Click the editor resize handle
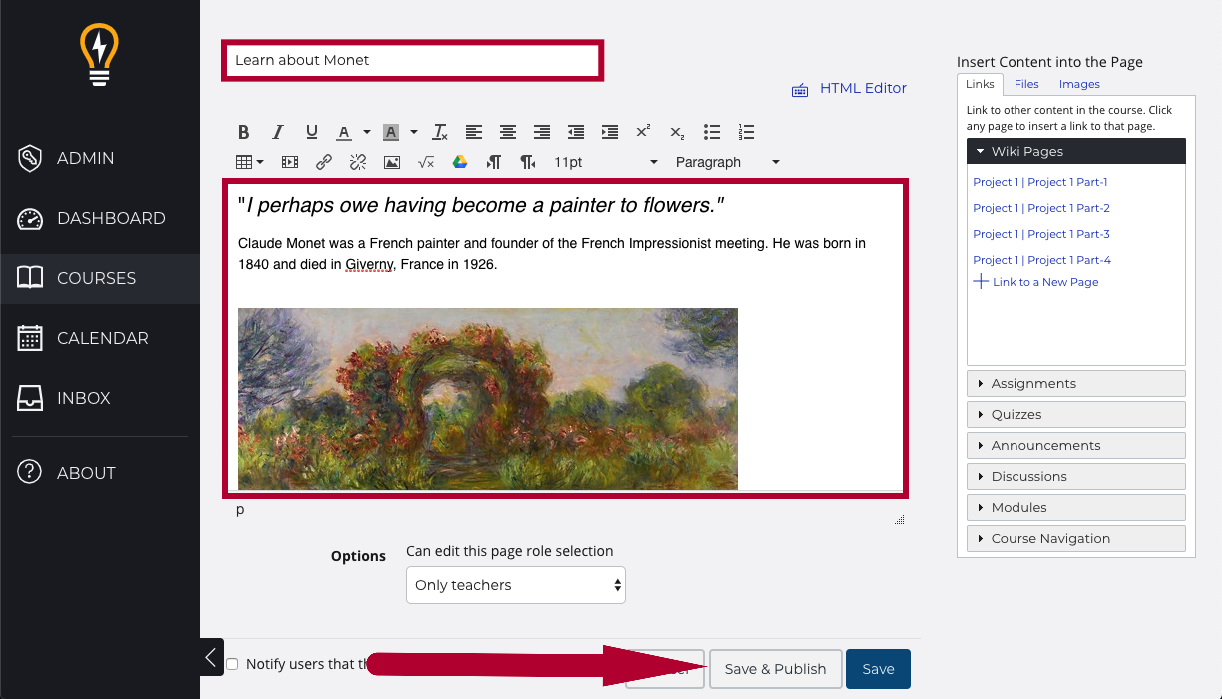 click(899, 519)
